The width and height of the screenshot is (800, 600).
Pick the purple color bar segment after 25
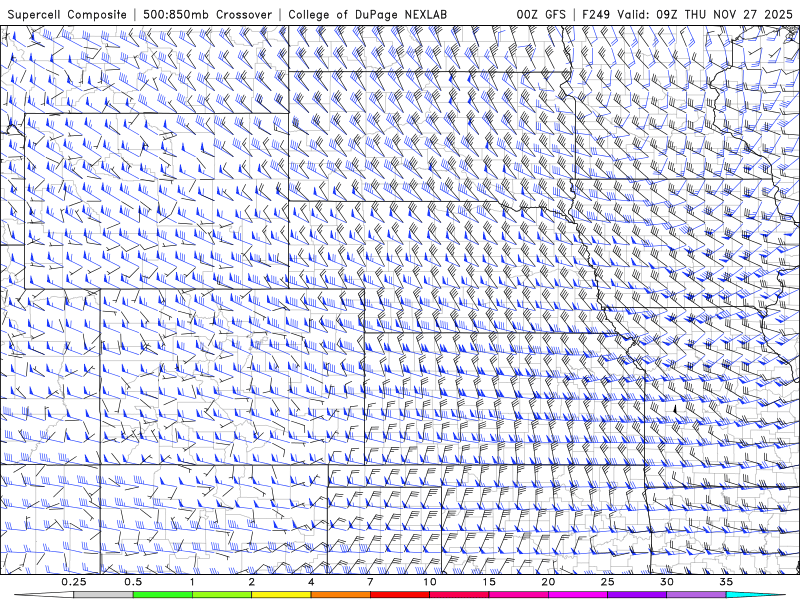coord(637,595)
